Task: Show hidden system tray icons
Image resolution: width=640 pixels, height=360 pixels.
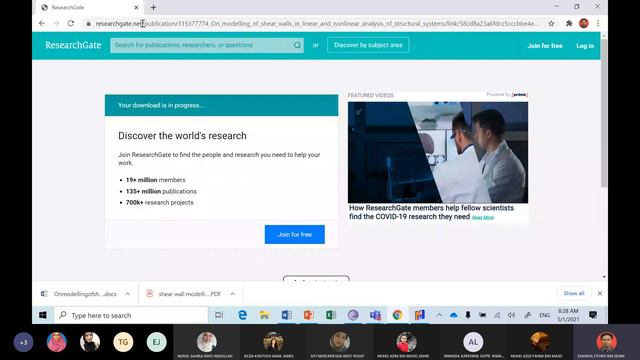Action: tap(439, 315)
